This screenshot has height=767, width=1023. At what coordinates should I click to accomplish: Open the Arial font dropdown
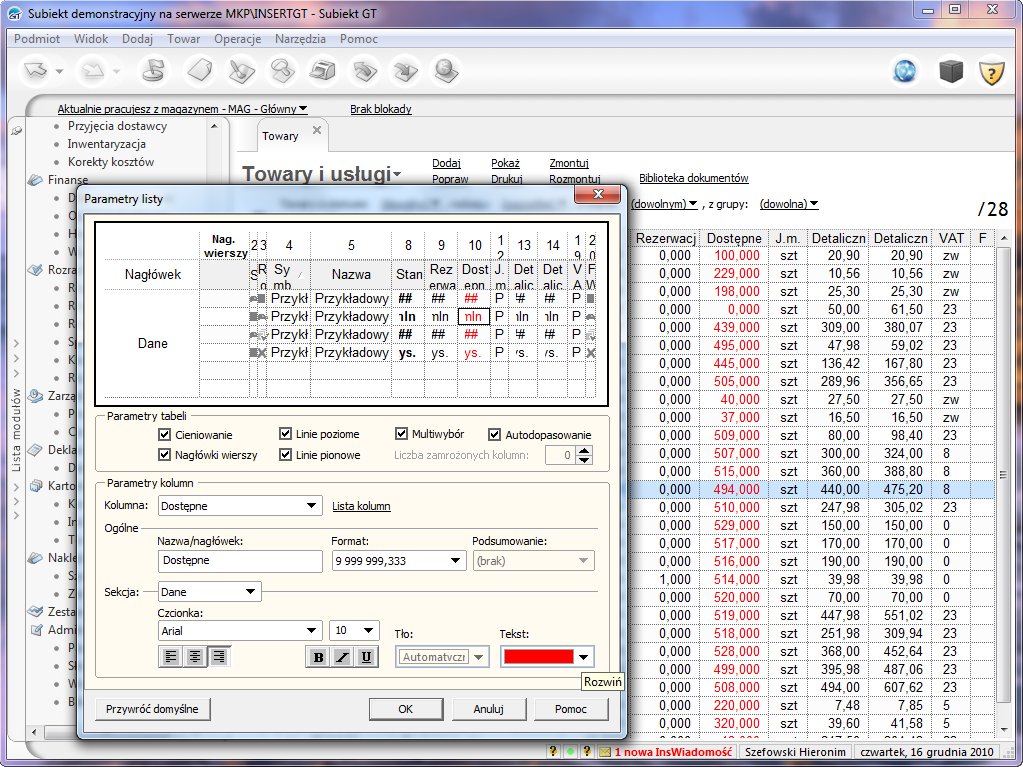239,630
